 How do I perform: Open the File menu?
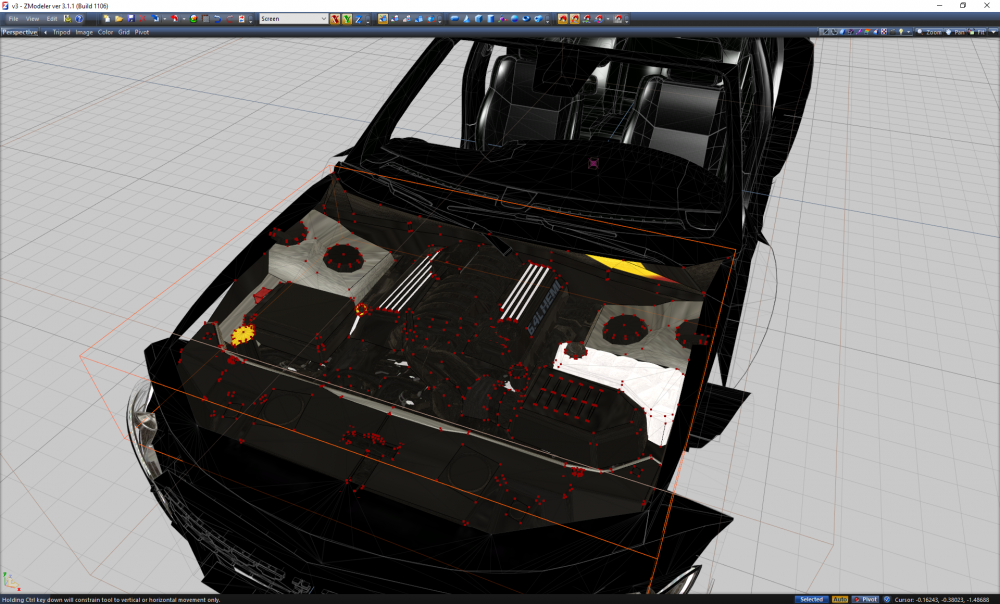[12, 17]
